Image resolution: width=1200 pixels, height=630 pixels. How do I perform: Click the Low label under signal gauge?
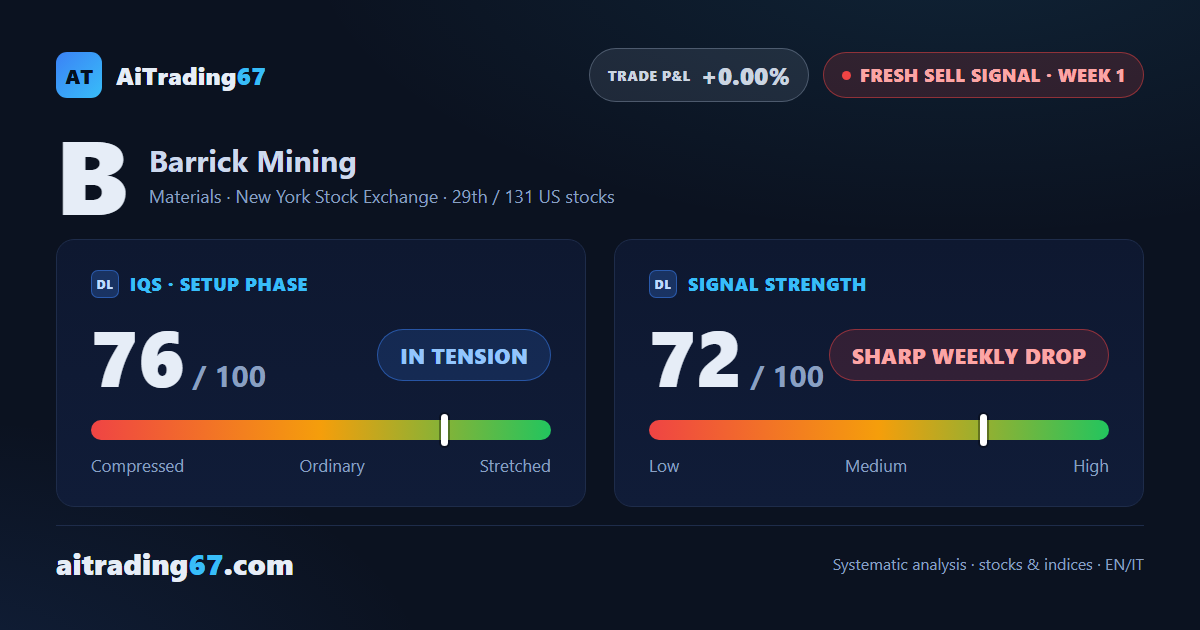(664, 466)
